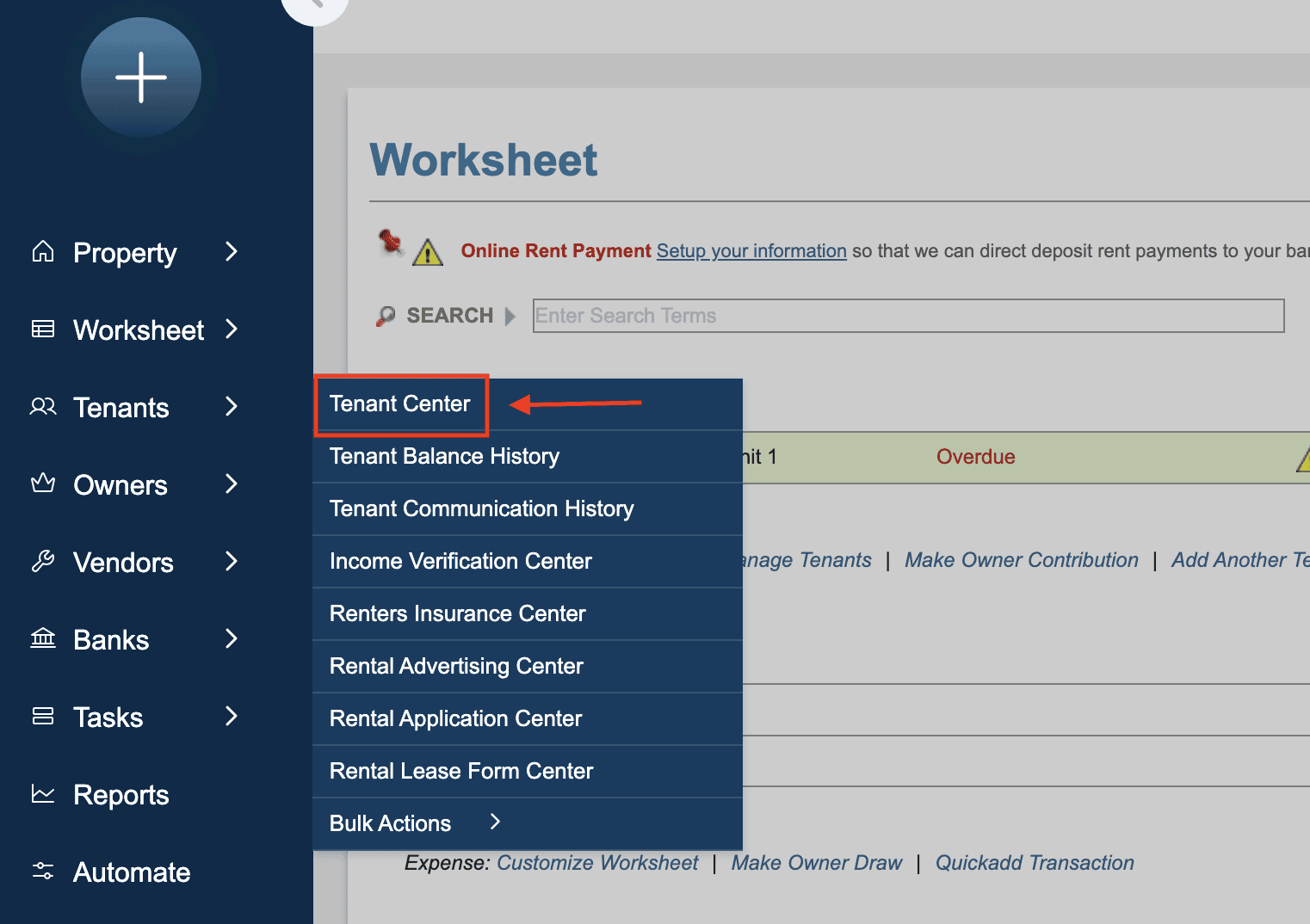The image size is (1310, 924).
Task: Click the Banks building icon
Action: tap(43, 638)
